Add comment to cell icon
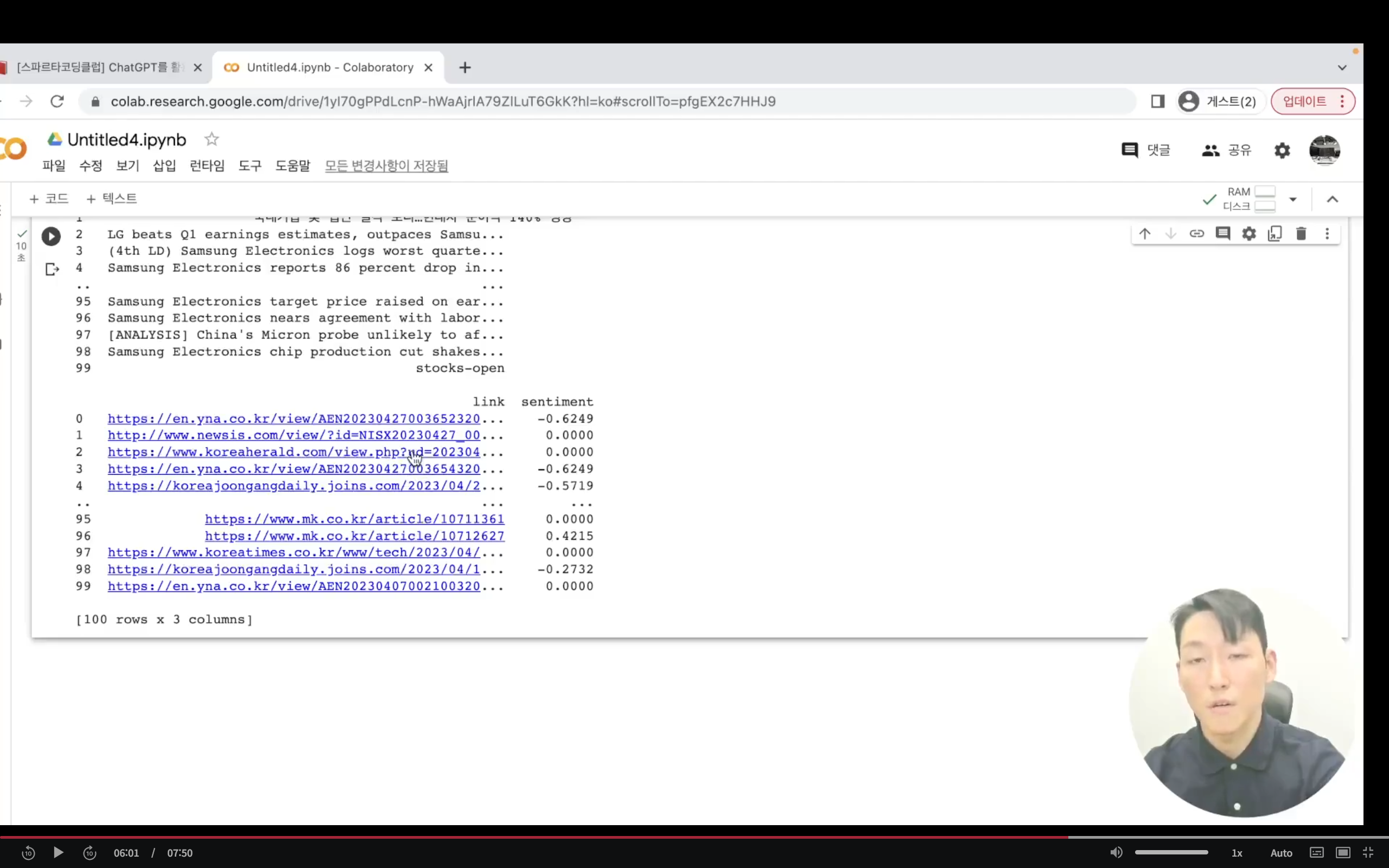 pos(1222,234)
